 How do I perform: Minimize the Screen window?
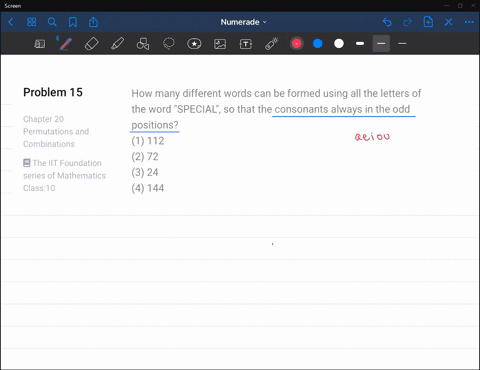click(x=447, y=6)
